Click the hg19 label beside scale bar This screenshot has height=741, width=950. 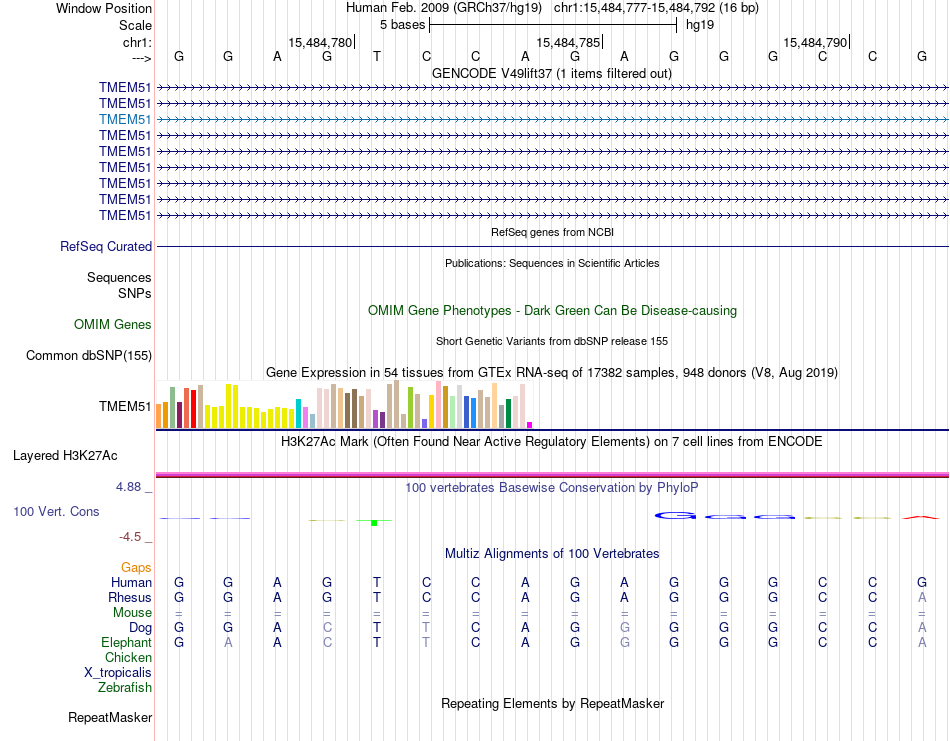(700, 25)
